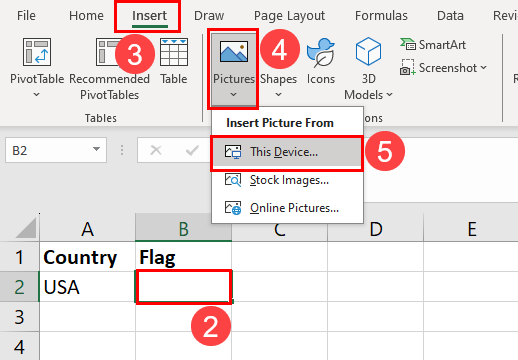
Task: Go to the Page Layout tab
Action: (289, 16)
